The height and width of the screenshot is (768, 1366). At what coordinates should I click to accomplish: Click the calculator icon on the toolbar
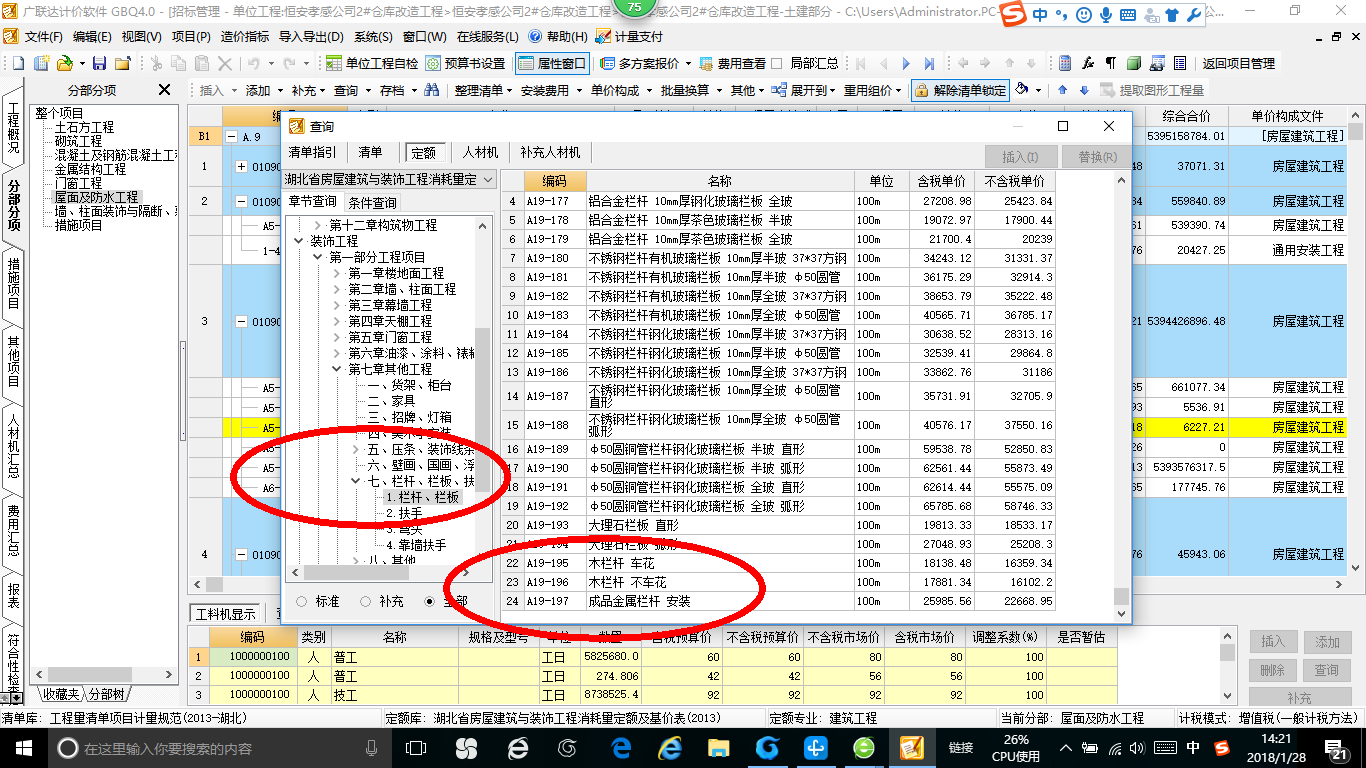coord(1063,62)
